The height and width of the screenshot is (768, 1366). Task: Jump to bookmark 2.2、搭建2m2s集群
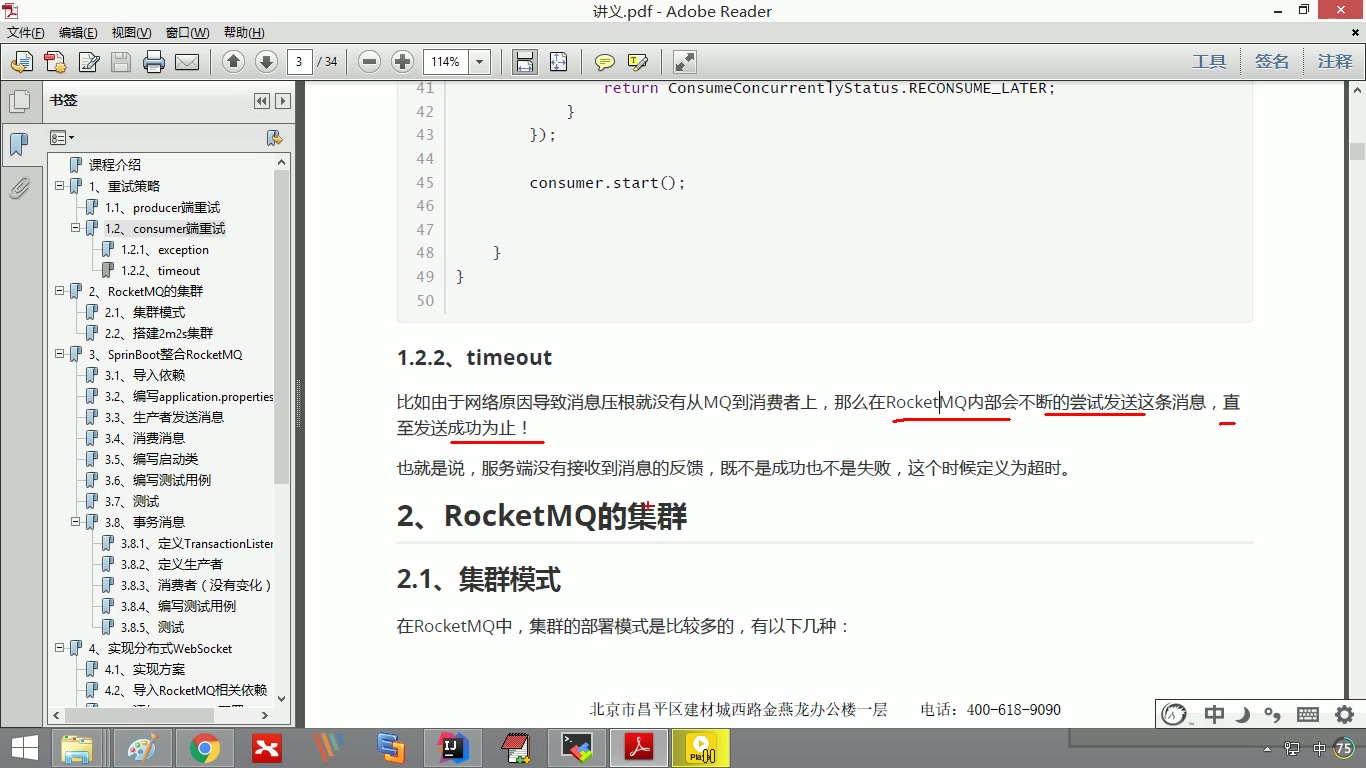(159, 334)
